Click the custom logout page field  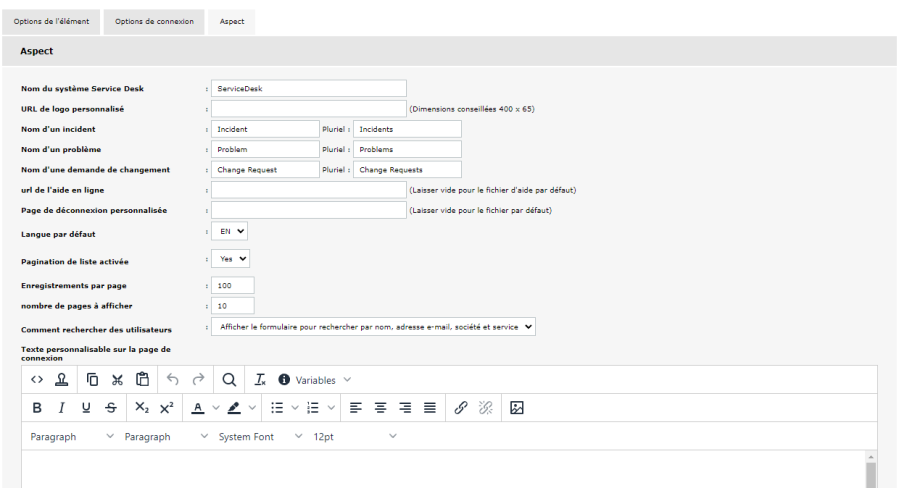click(x=308, y=210)
